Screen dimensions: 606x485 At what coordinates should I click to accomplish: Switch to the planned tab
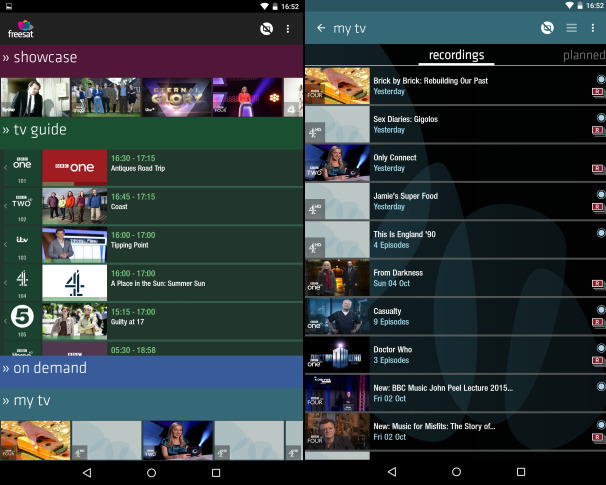tap(584, 56)
